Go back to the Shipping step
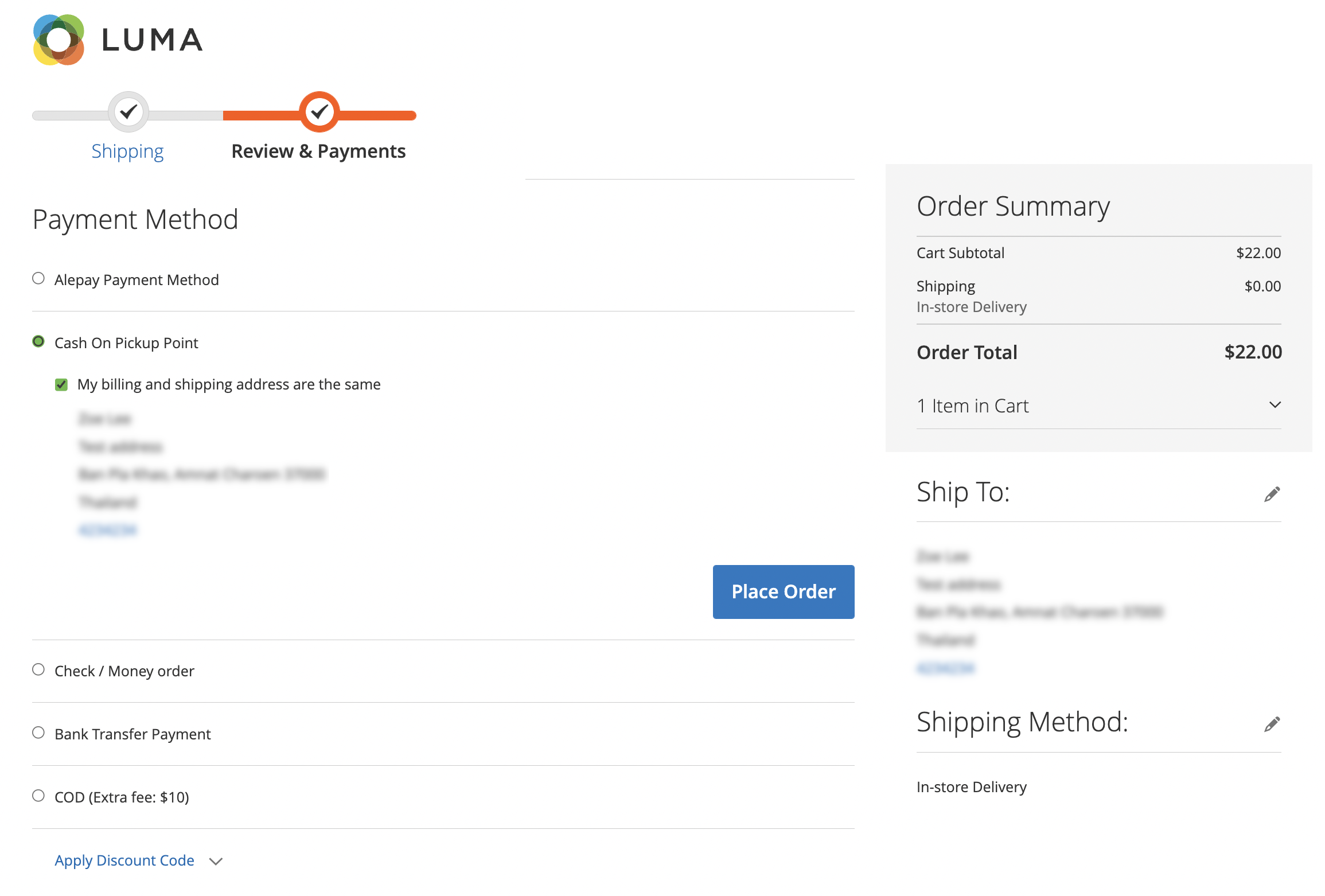The height and width of the screenshot is (896, 1325). [x=127, y=151]
